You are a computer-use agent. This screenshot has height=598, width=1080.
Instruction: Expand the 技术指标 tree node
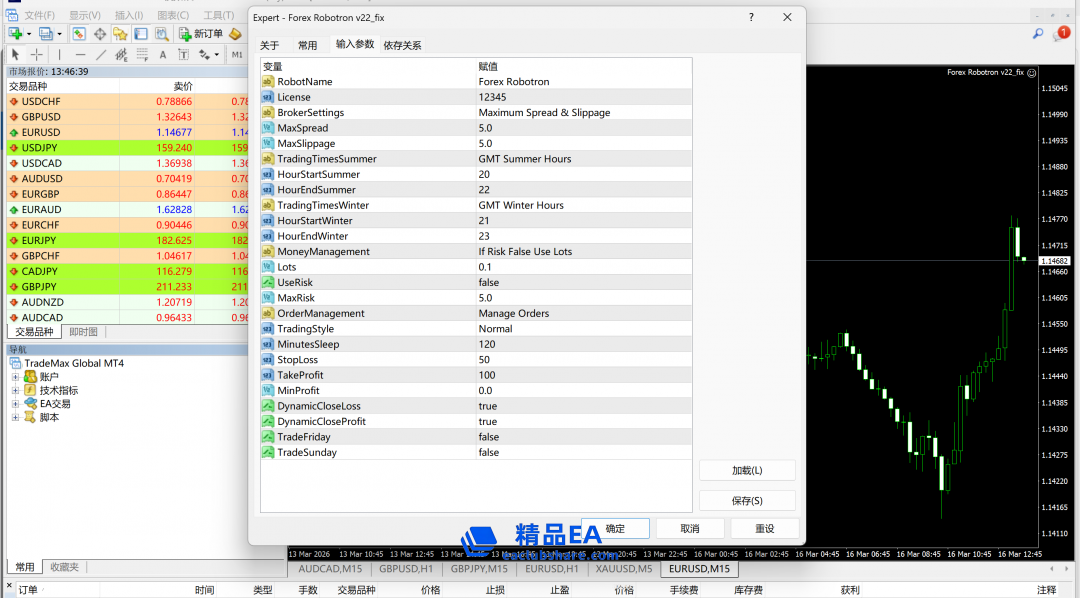[x=16, y=391]
